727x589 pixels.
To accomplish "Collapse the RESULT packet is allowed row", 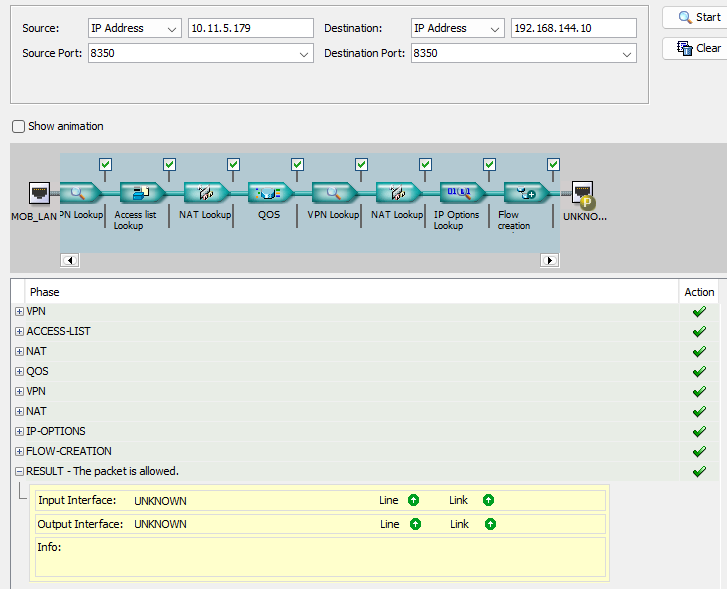I will click(x=19, y=472).
